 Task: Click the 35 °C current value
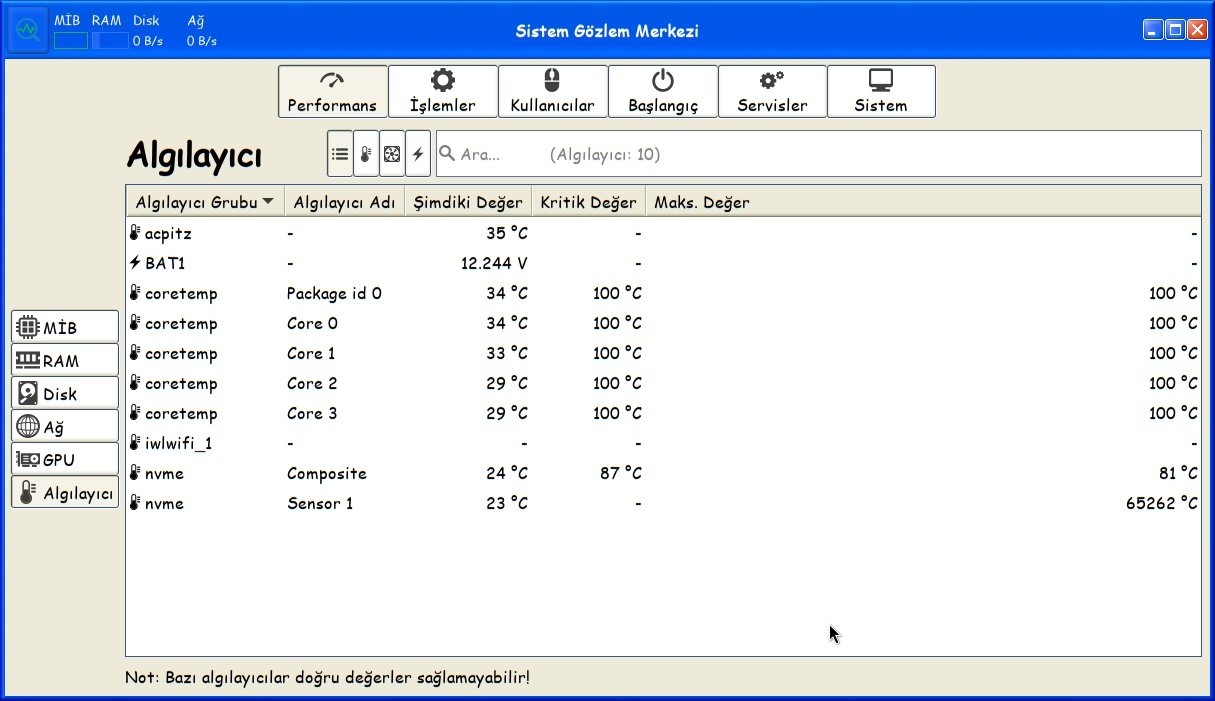[507, 233]
